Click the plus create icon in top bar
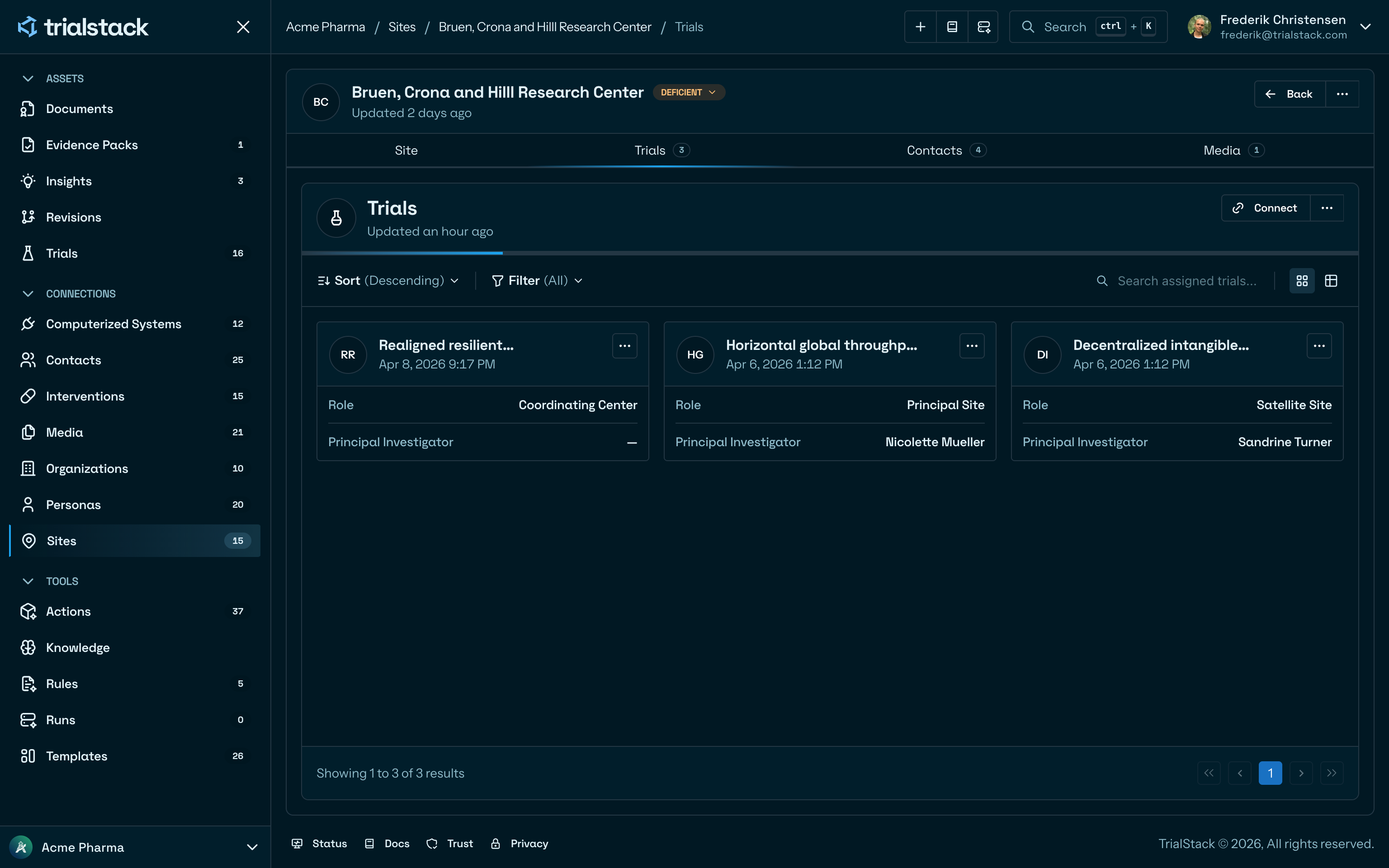Image resolution: width=1389 pixels, height=868 pixels. (x=921, y=27)
